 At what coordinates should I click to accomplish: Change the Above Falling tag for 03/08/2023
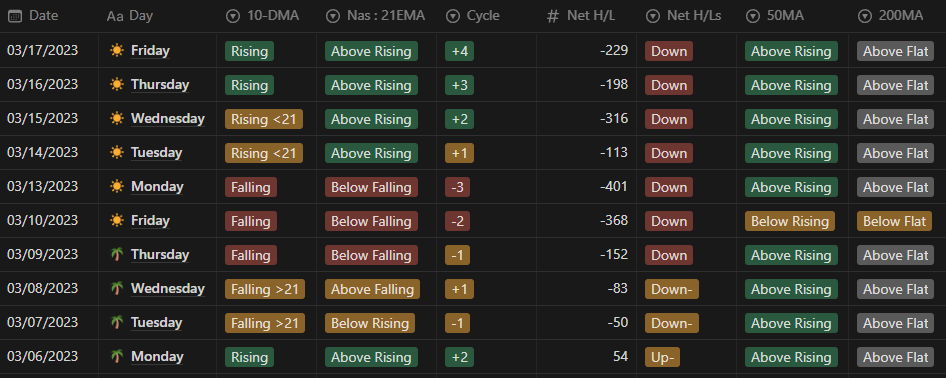click(x=372, y=289)
